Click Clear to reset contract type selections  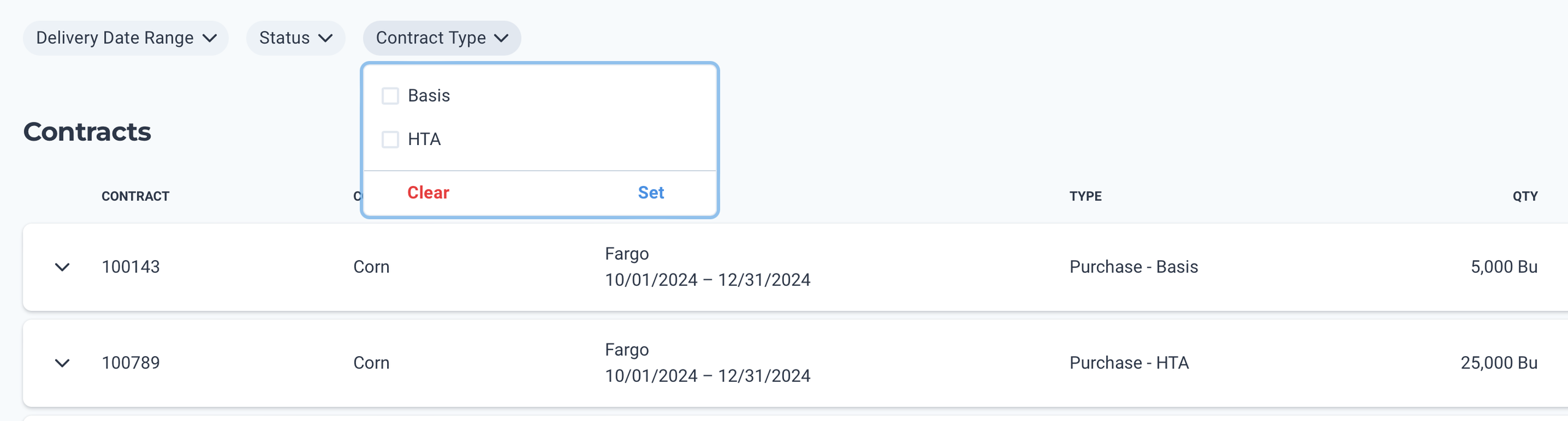click(428, 192)
